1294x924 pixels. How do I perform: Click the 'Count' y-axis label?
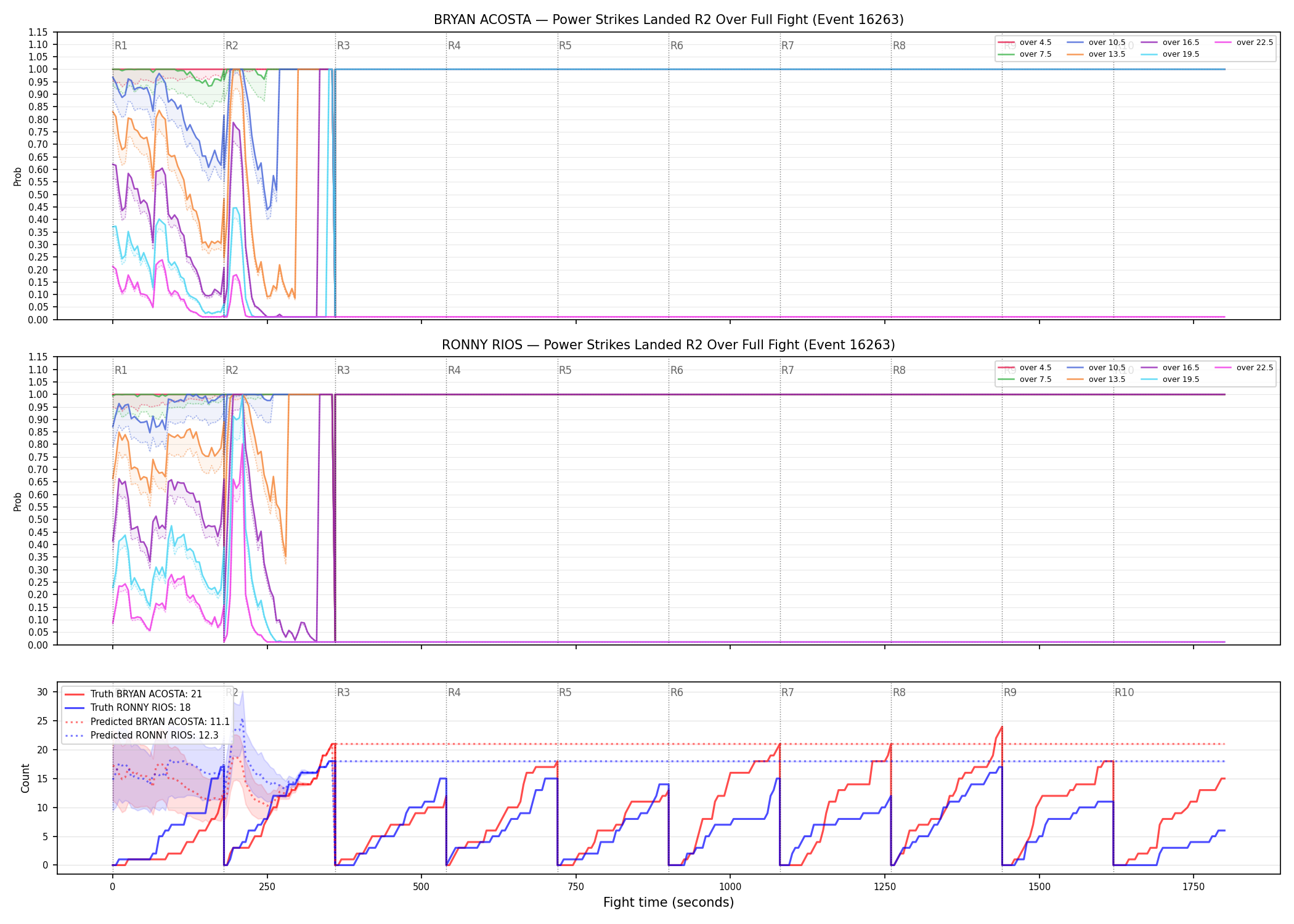pos(25,778)
